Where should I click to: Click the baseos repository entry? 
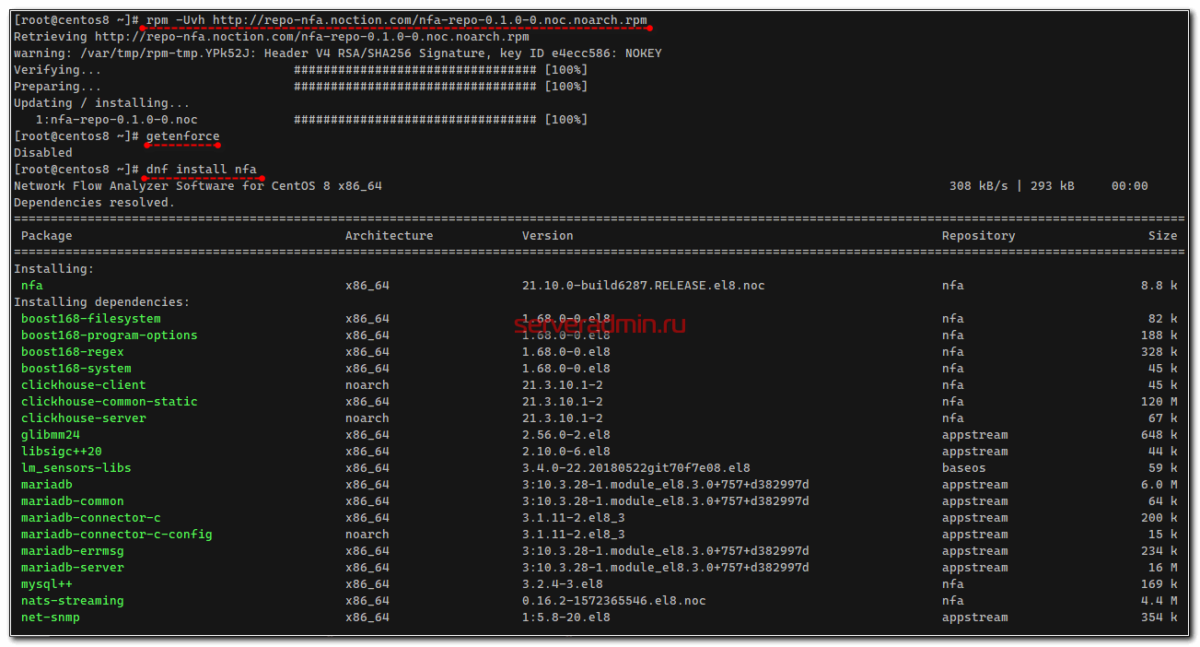(x=963, y=468)
